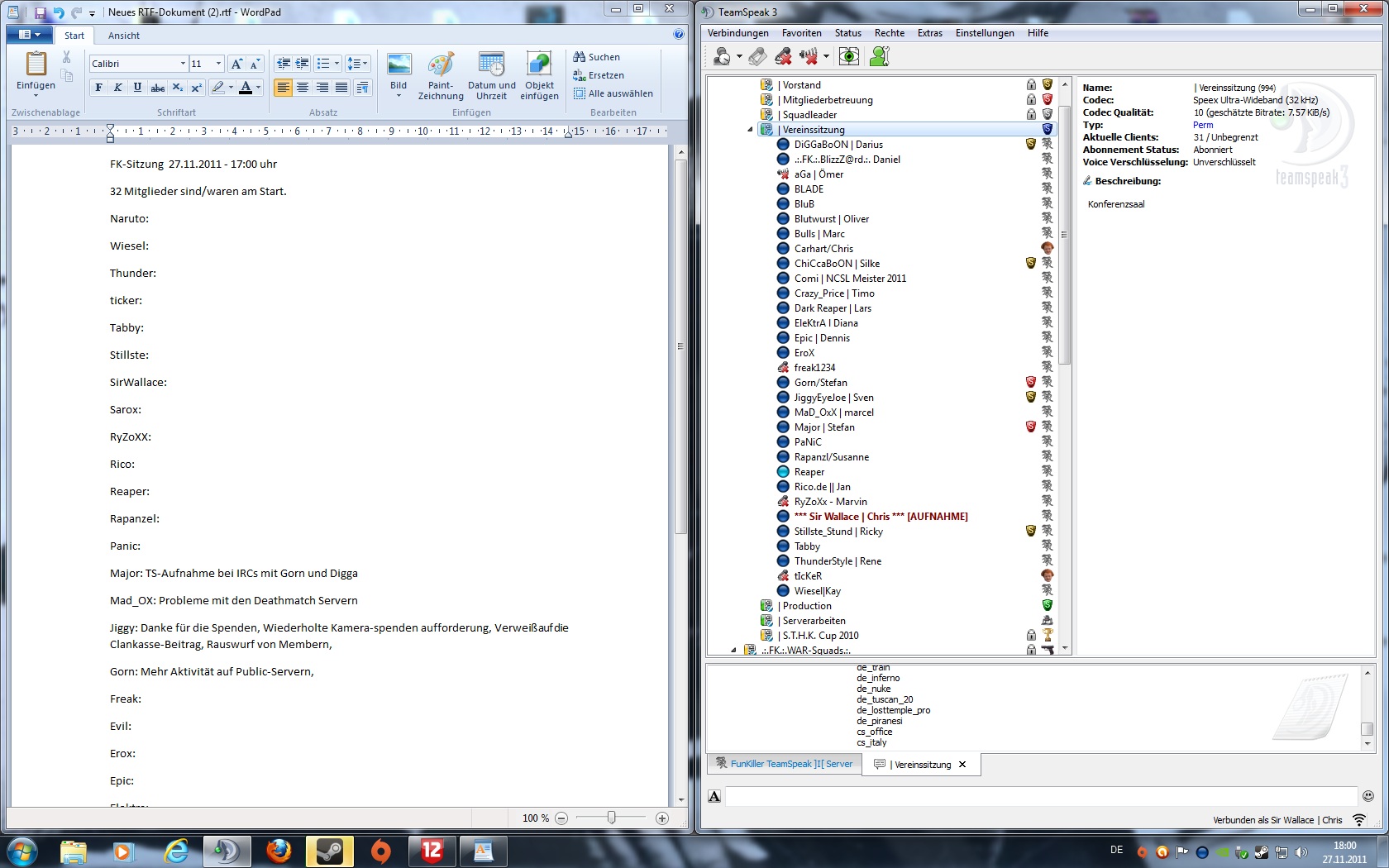Image resolution: width=1389 pixels, height=868 pixels.
Task: Save document via quick access toolbar
Action: [40, 12]
